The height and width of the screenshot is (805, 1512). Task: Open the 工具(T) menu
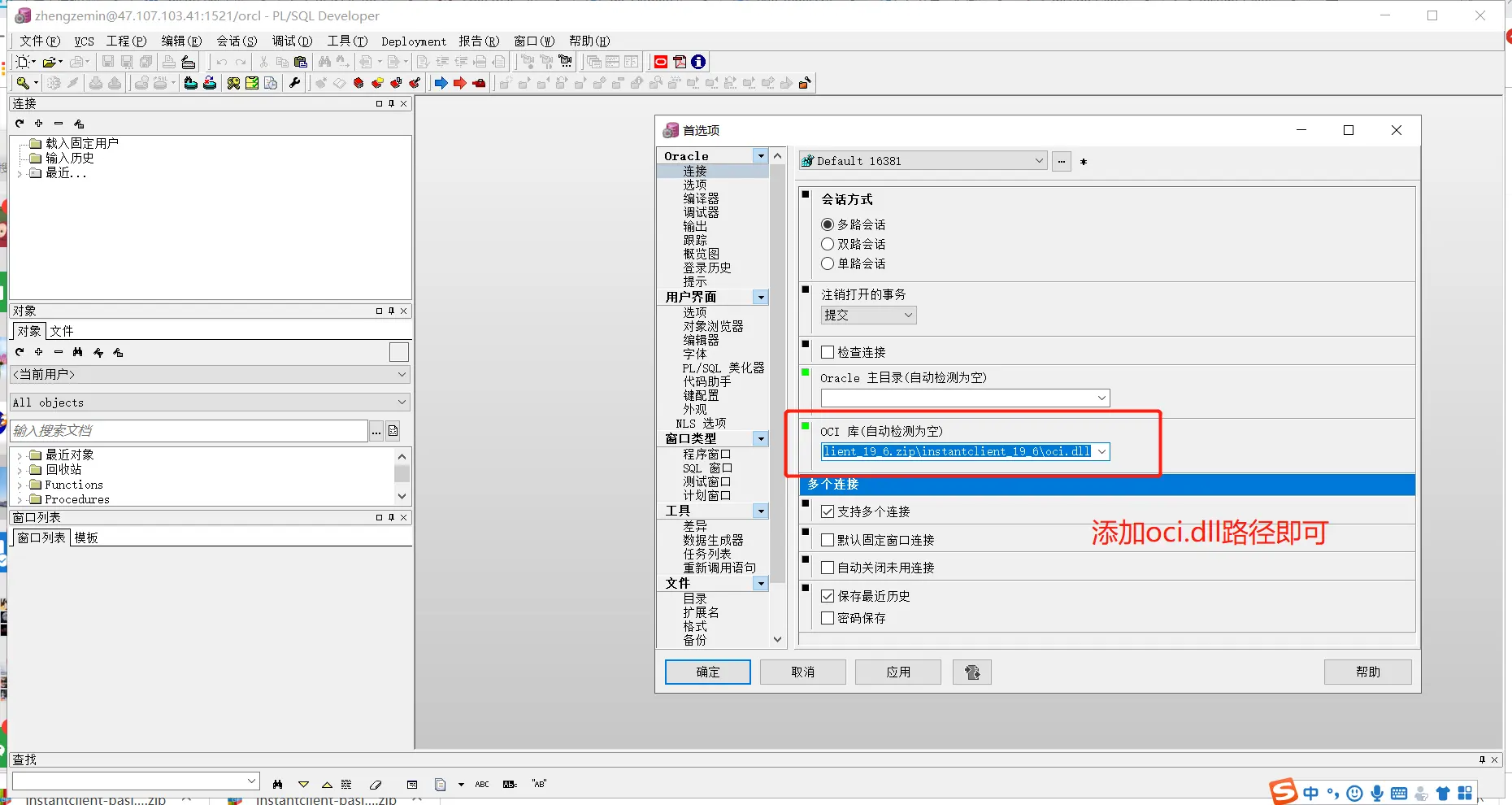(347, 41)
